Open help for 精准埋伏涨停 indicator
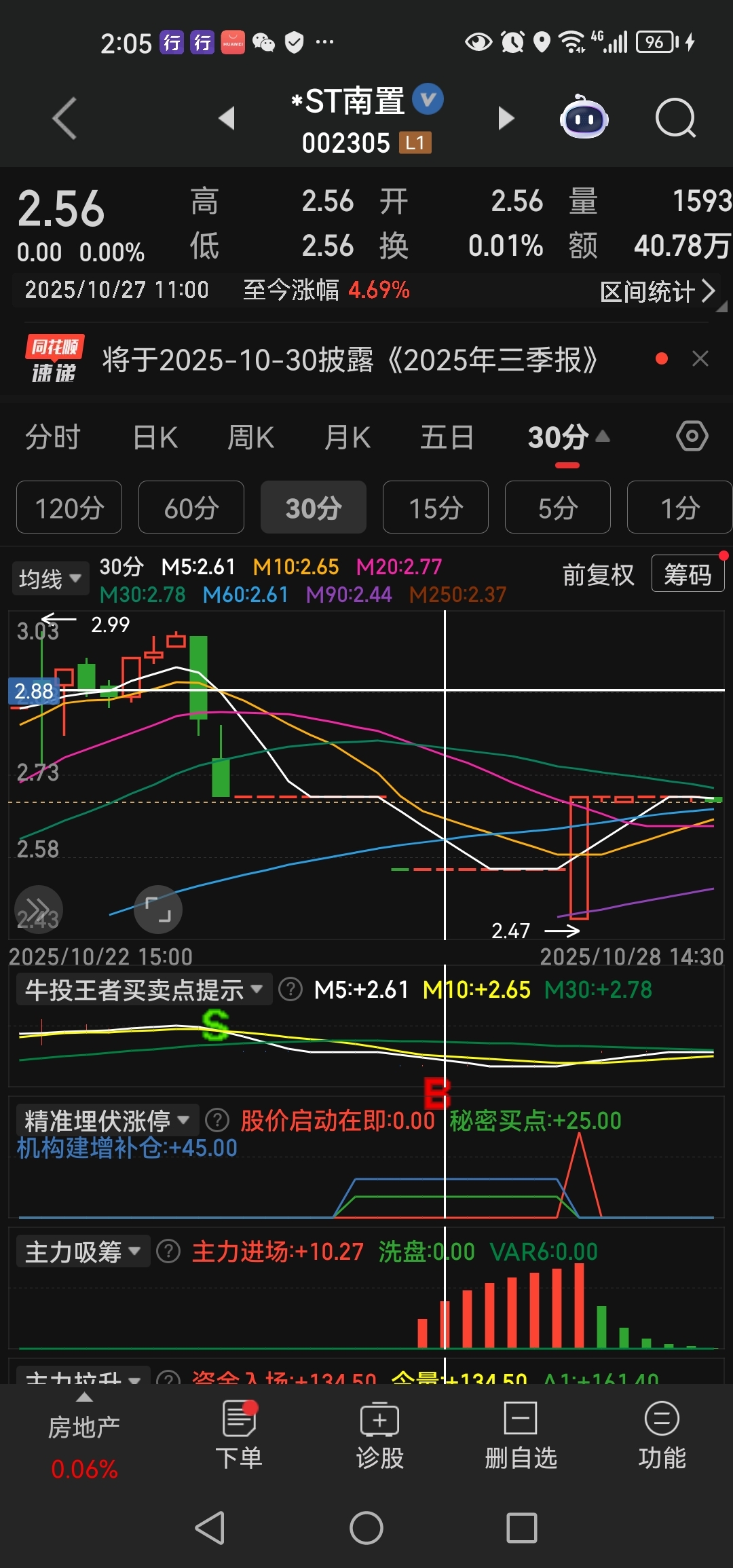The height and width of the screenshot is (1568, 733). coord(217,1121)
